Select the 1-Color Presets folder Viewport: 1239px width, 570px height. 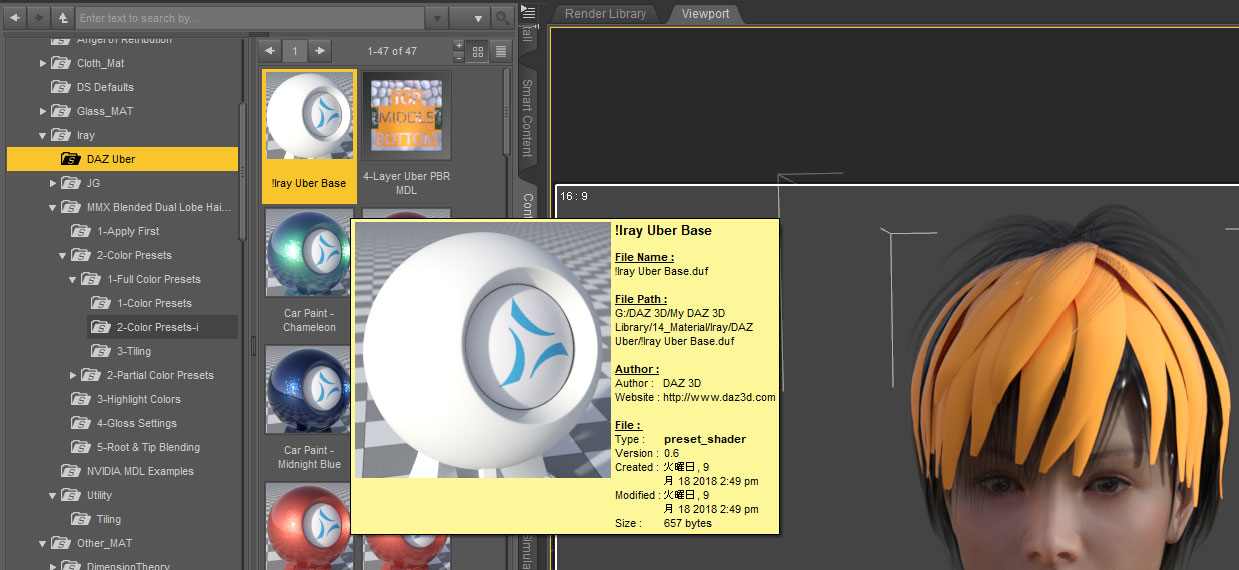coord(154,303)
